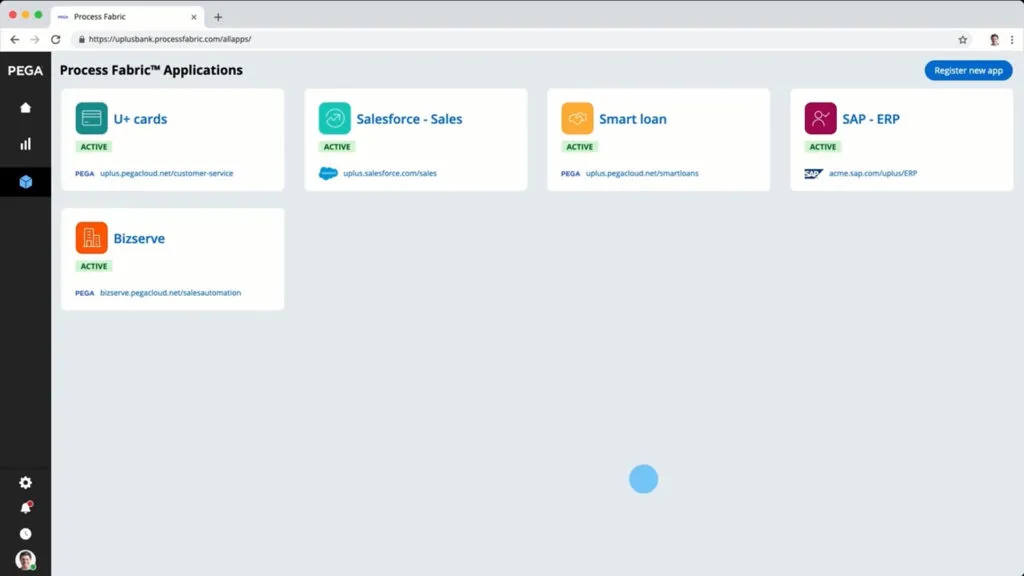Go forward in browser history
This screenshot has width=1024, height=576.
tap(35, 39)
